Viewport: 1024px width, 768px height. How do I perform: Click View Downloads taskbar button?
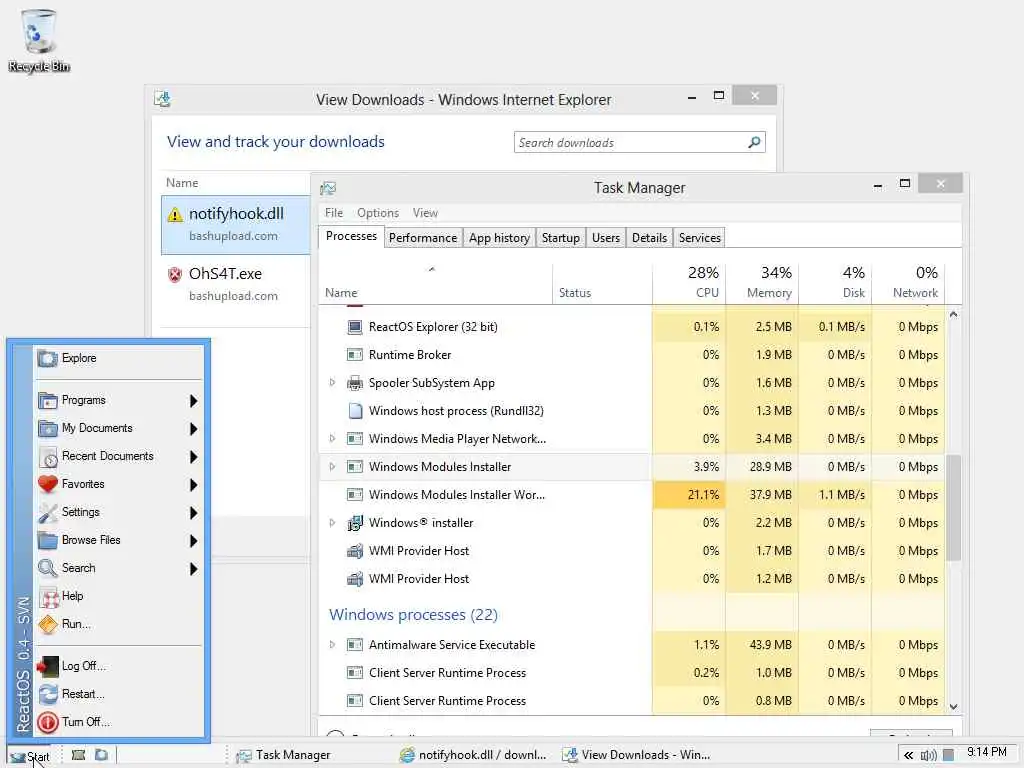pyautogui.click(x=636, y=756)
